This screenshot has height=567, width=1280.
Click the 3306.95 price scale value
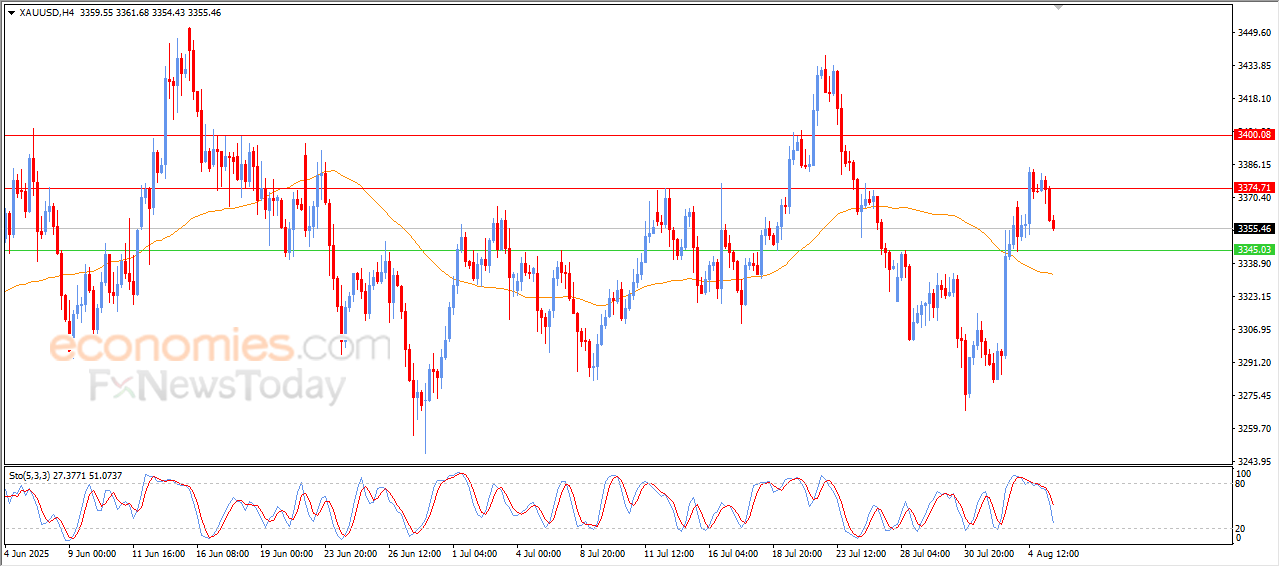click(x=1254, y=329)
